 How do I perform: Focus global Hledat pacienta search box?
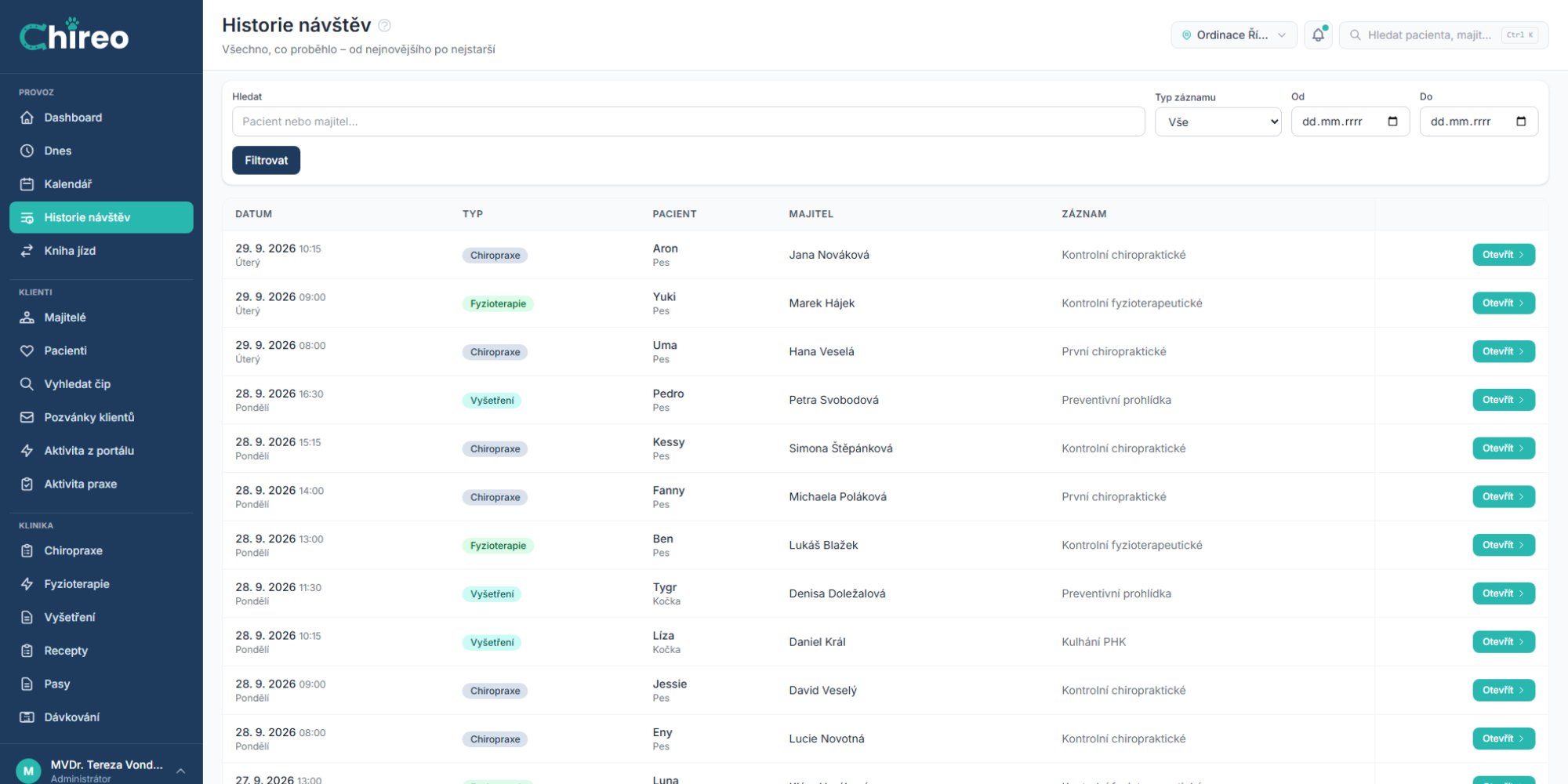click(1443, 34)
